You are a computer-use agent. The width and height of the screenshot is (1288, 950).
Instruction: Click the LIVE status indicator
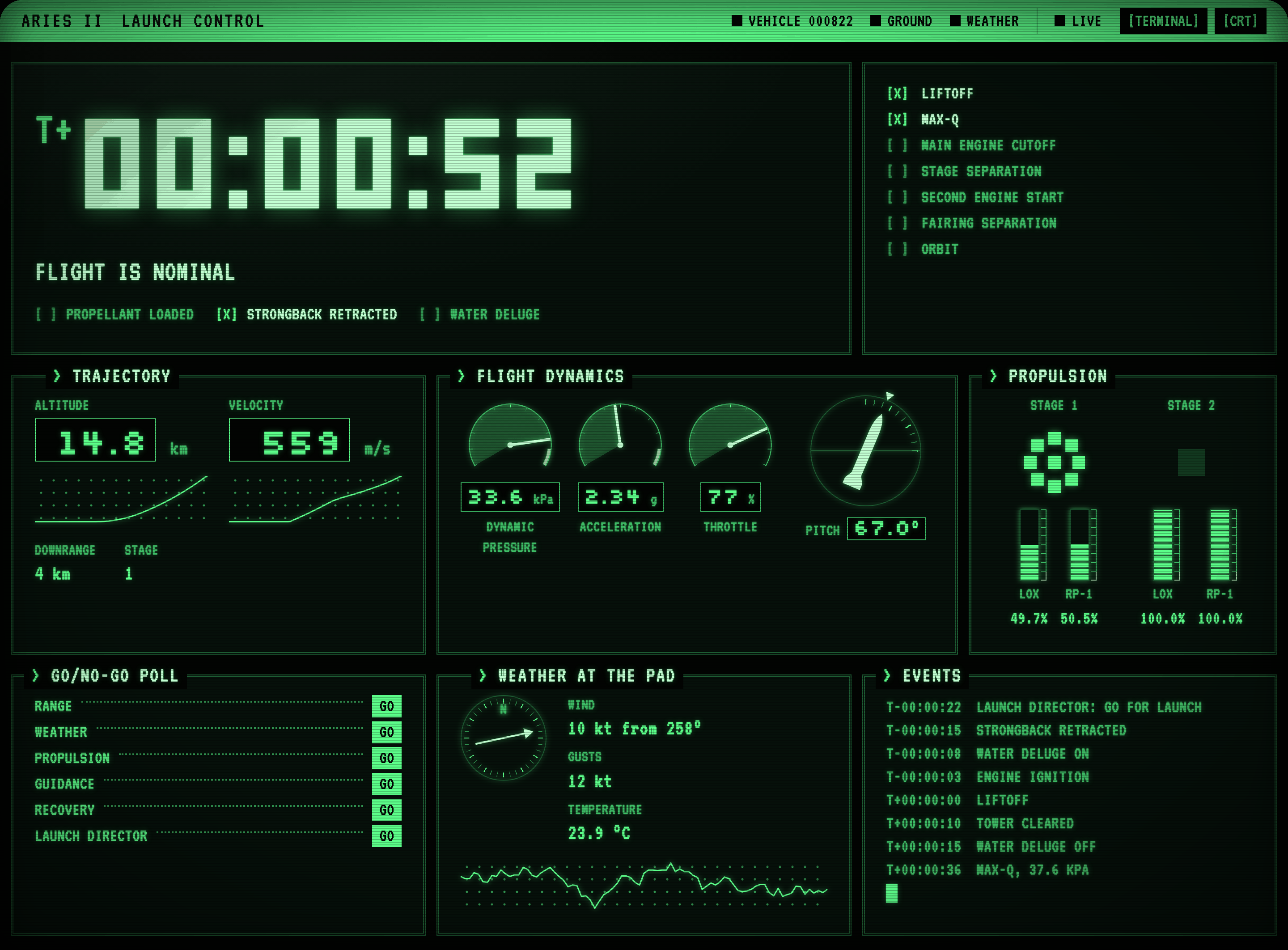click(x=1077, y=21)
